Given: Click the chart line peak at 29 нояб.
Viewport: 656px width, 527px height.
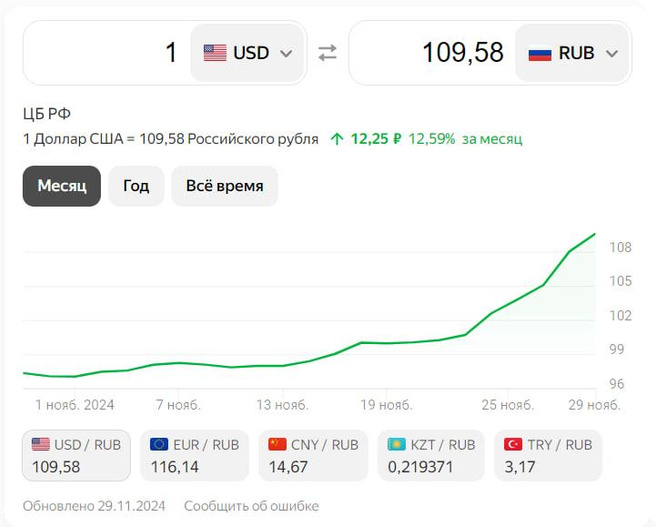Looking at the screenshot, I should pos(595,235).
